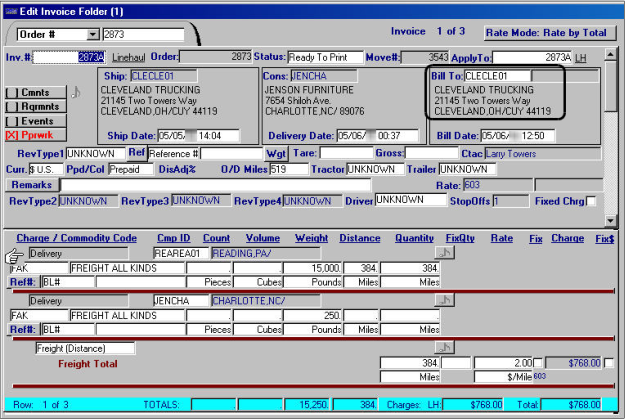Viewport: 626px width, 419px height.
Task: Click the Bill Date field
Action: pos(517,136)
